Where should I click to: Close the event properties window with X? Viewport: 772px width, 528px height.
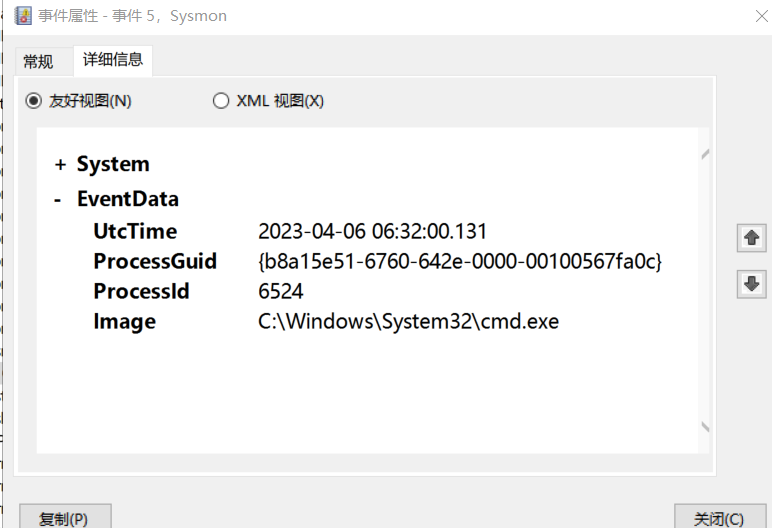pyautogui.click(x=749, y=15)
